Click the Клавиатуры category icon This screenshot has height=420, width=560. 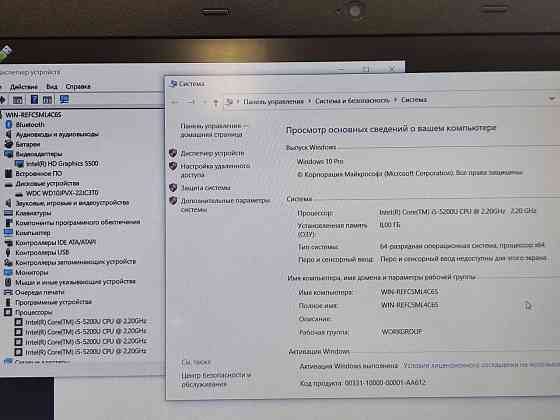tap(9, 213)
